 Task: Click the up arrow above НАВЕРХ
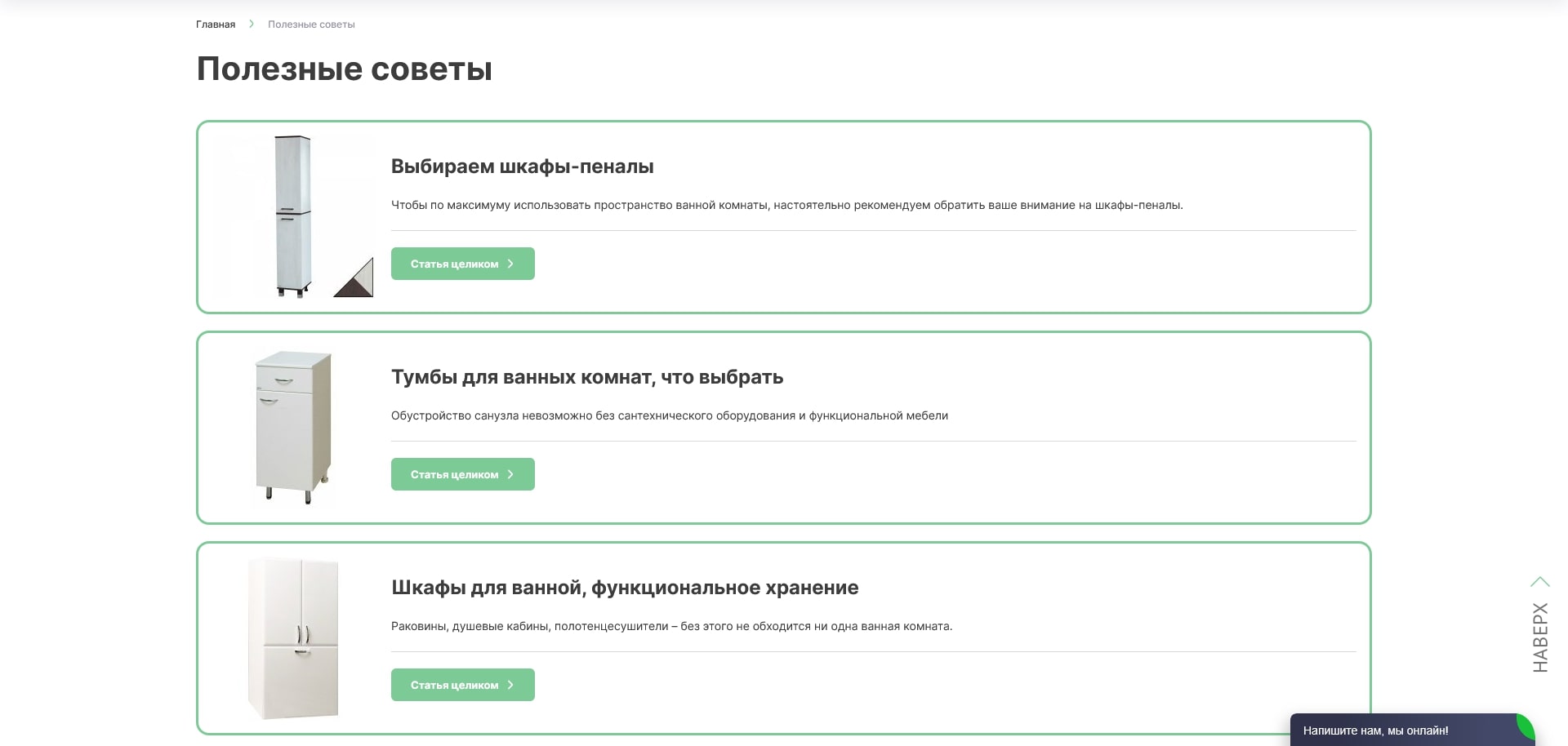tap(1539, 582)
